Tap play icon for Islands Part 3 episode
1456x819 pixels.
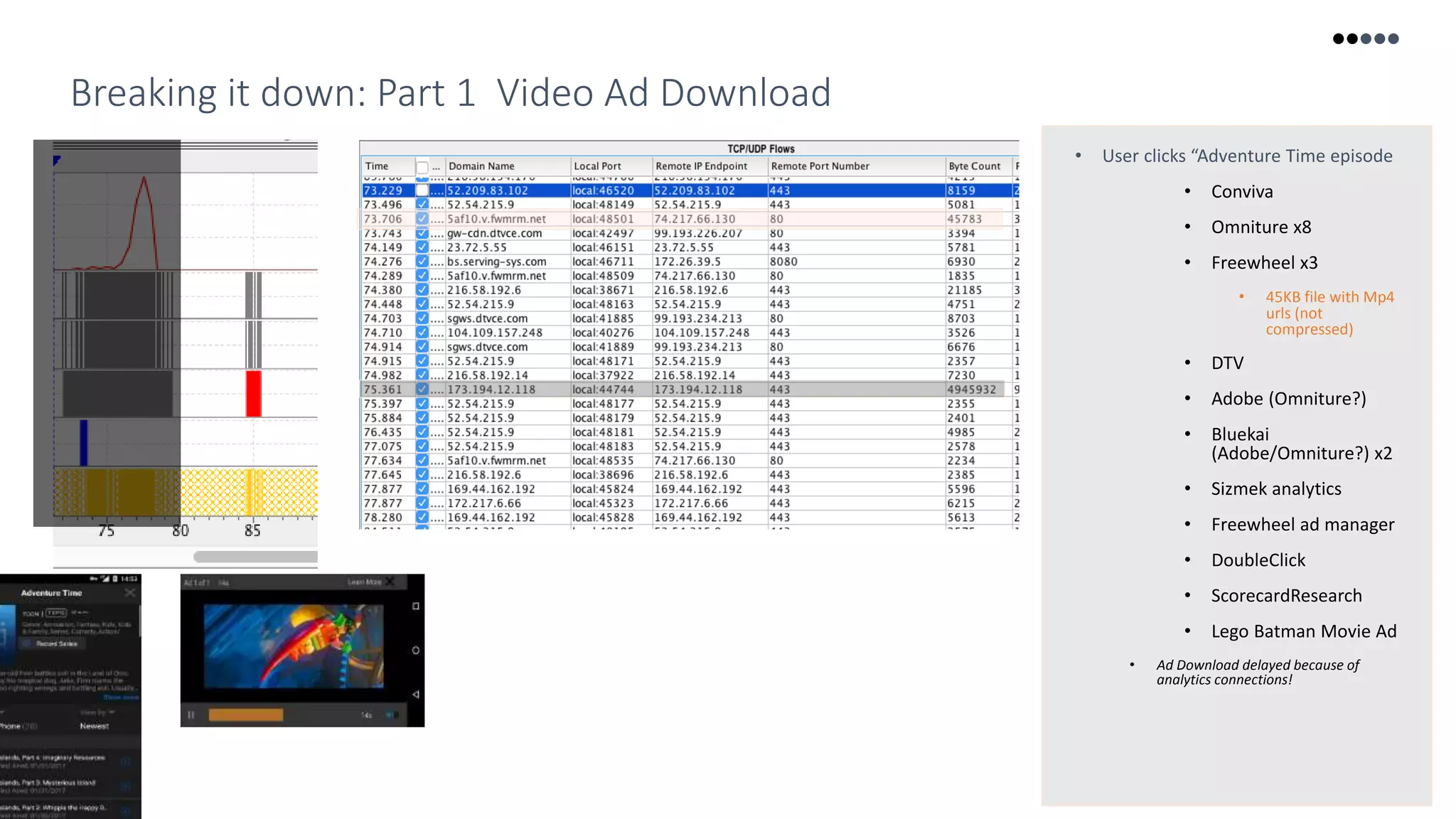125,786
